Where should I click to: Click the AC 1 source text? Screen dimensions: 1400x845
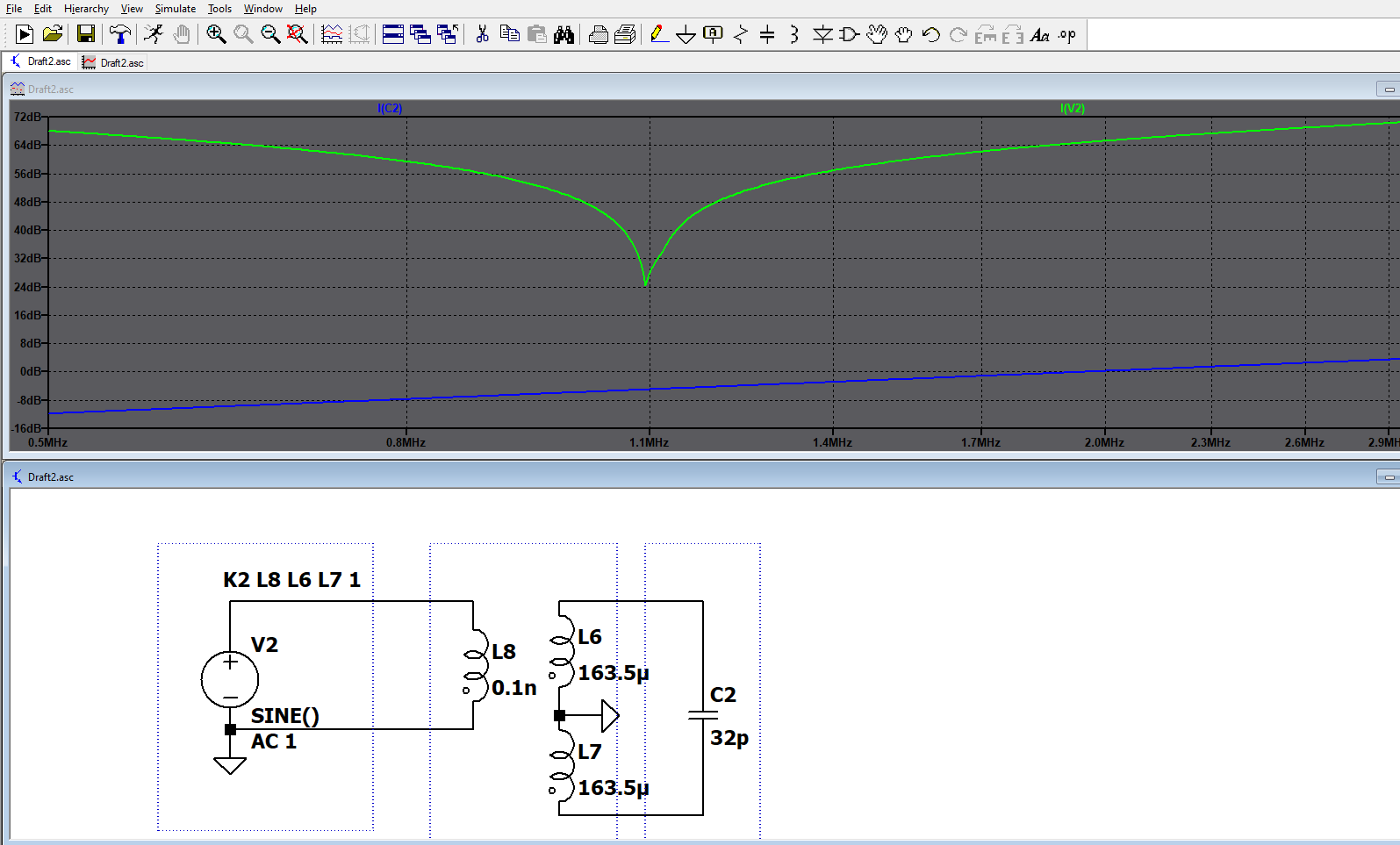click(x=274, y=741)
